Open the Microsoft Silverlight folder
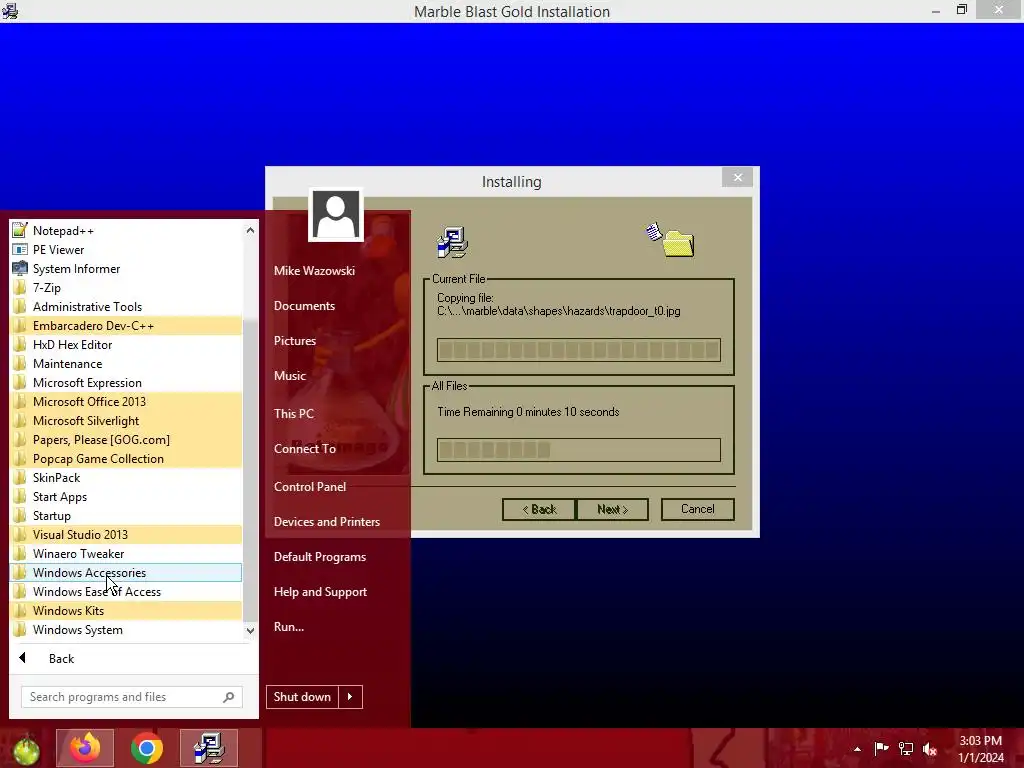Screen dimensions: 1024x768 click(126, 421)
